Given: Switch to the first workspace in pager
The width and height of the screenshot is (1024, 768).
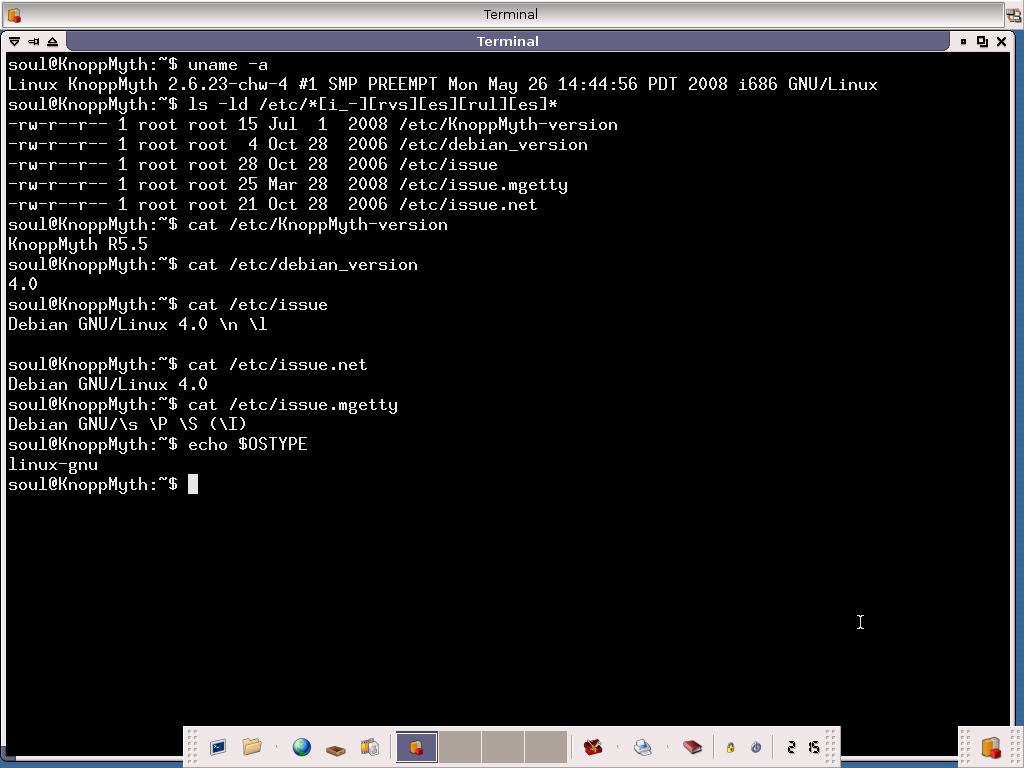Looking at the screenshot, I should 417,746.
